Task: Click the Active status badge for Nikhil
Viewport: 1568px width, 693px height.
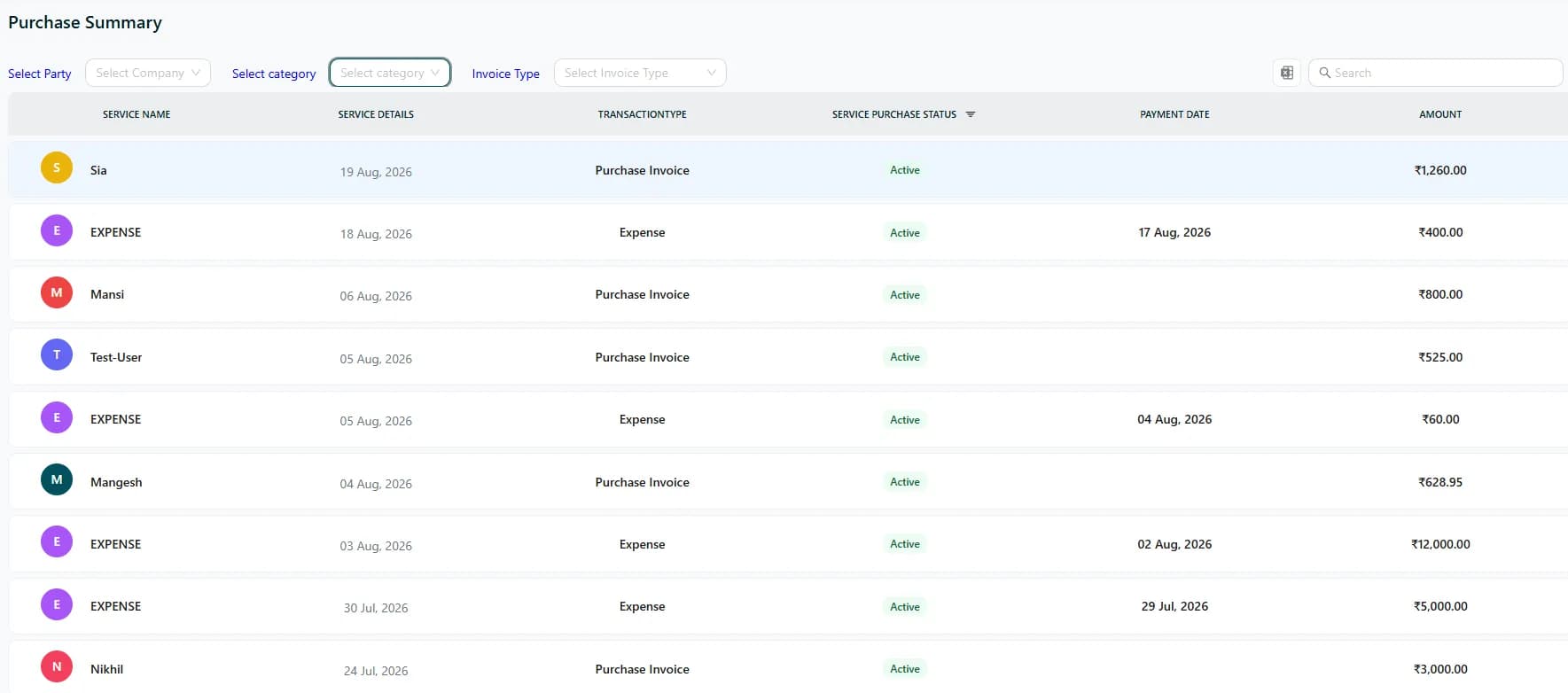Action: pos(904,669)
